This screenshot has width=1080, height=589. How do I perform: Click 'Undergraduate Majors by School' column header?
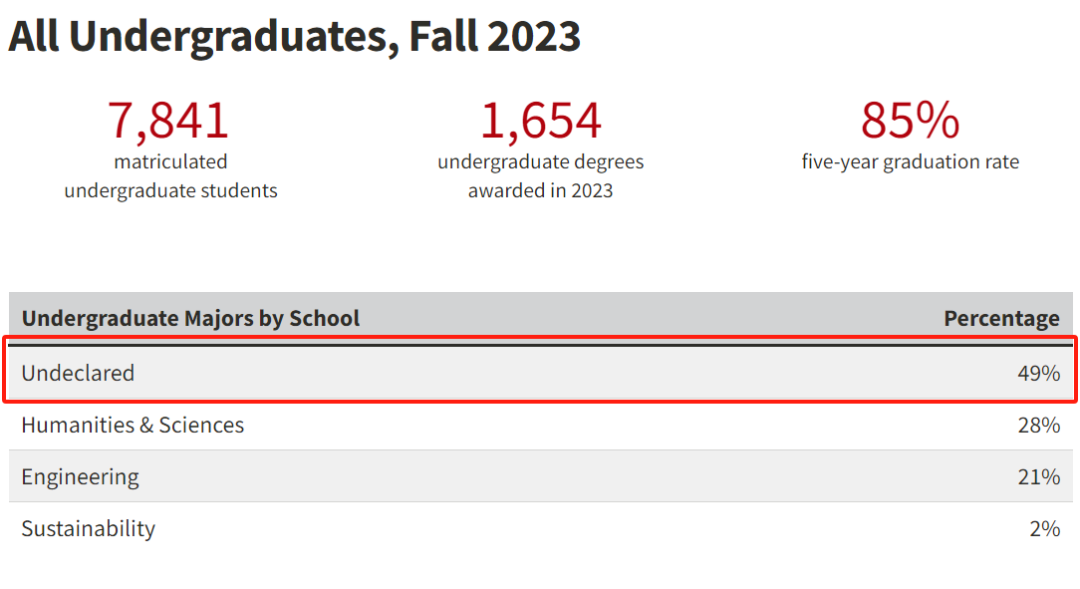(190, 319)
